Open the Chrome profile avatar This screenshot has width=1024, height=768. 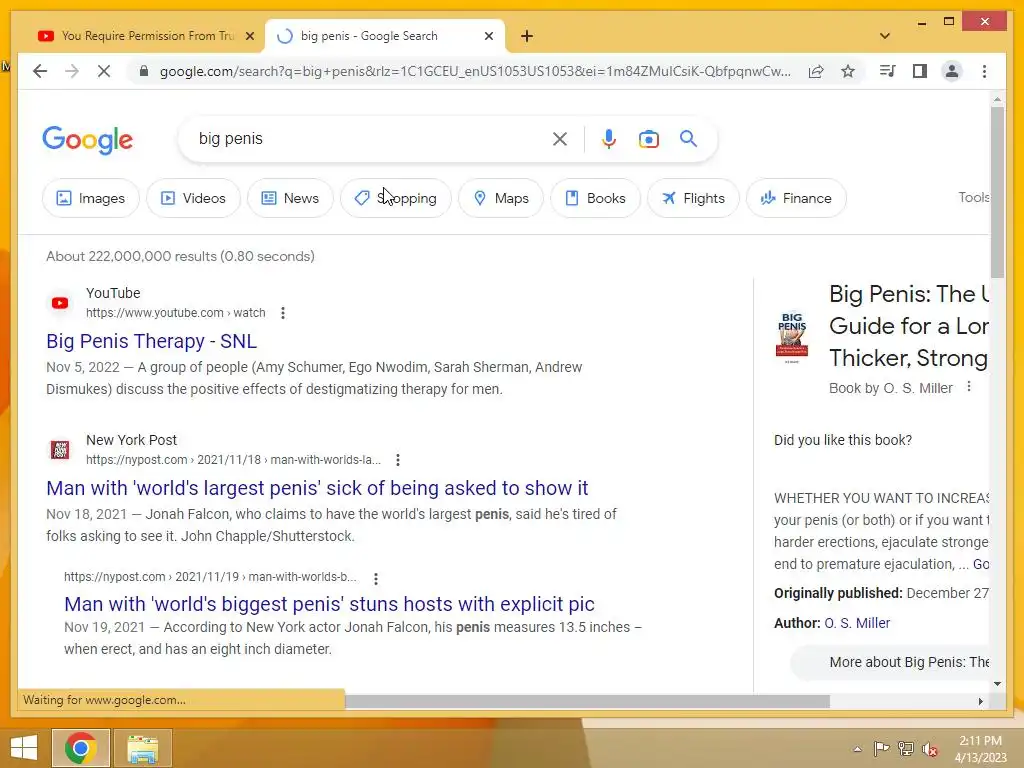(x=952, y=71)
